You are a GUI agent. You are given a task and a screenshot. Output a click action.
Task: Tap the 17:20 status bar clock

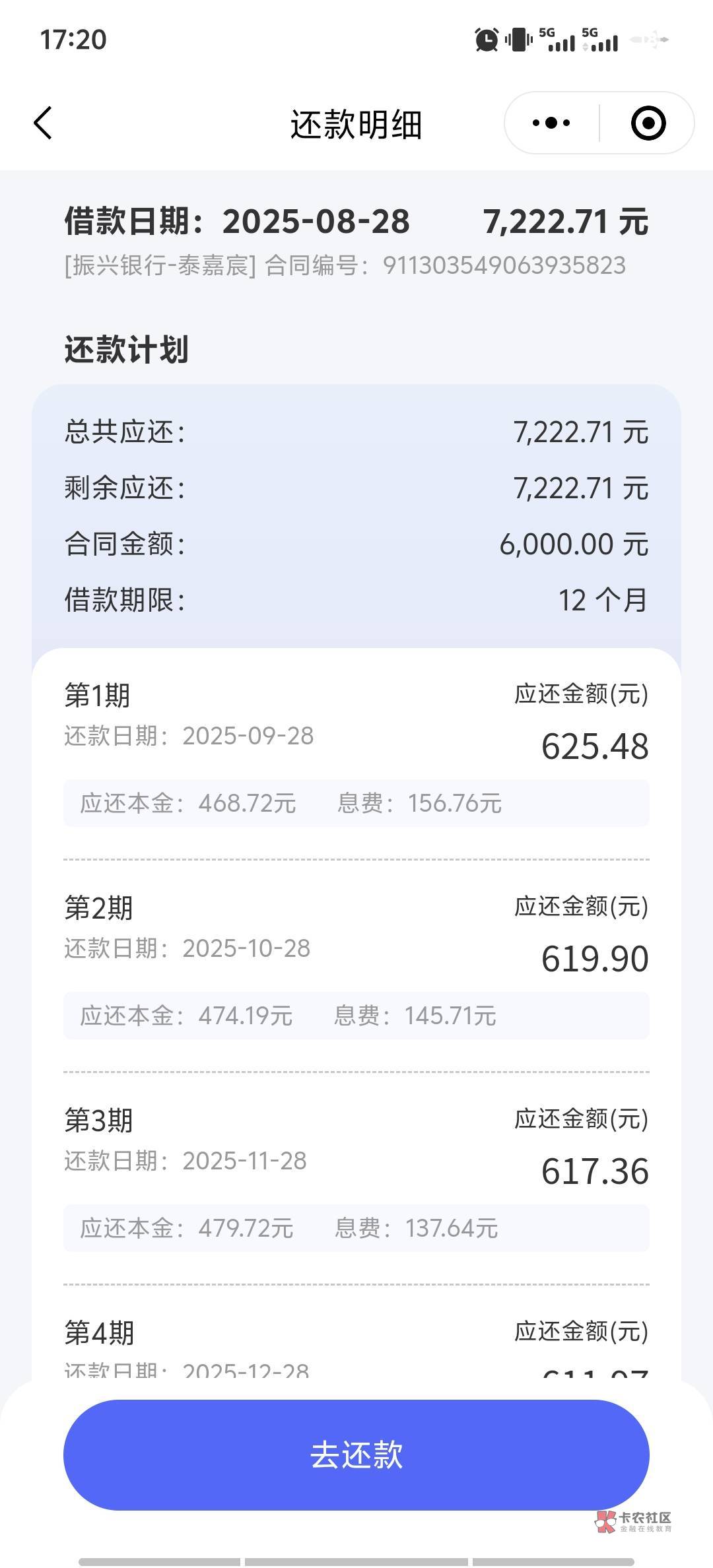pyautogui.click(x=73, y=40)
